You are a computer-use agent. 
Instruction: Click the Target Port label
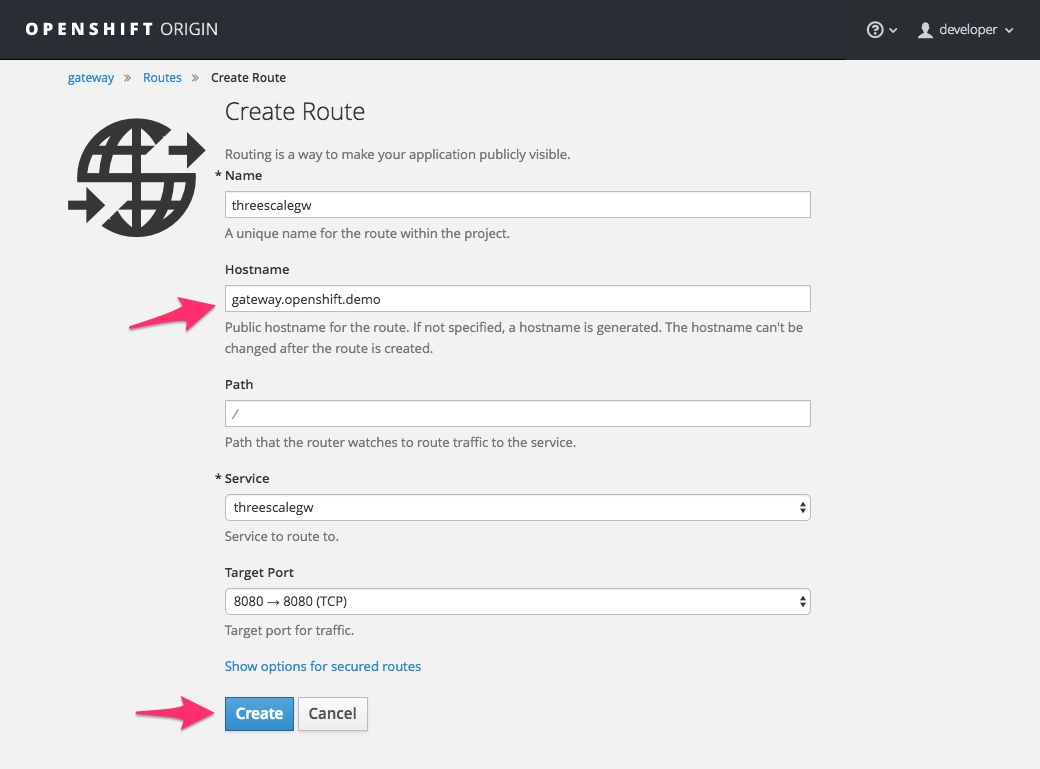(259, 573)
